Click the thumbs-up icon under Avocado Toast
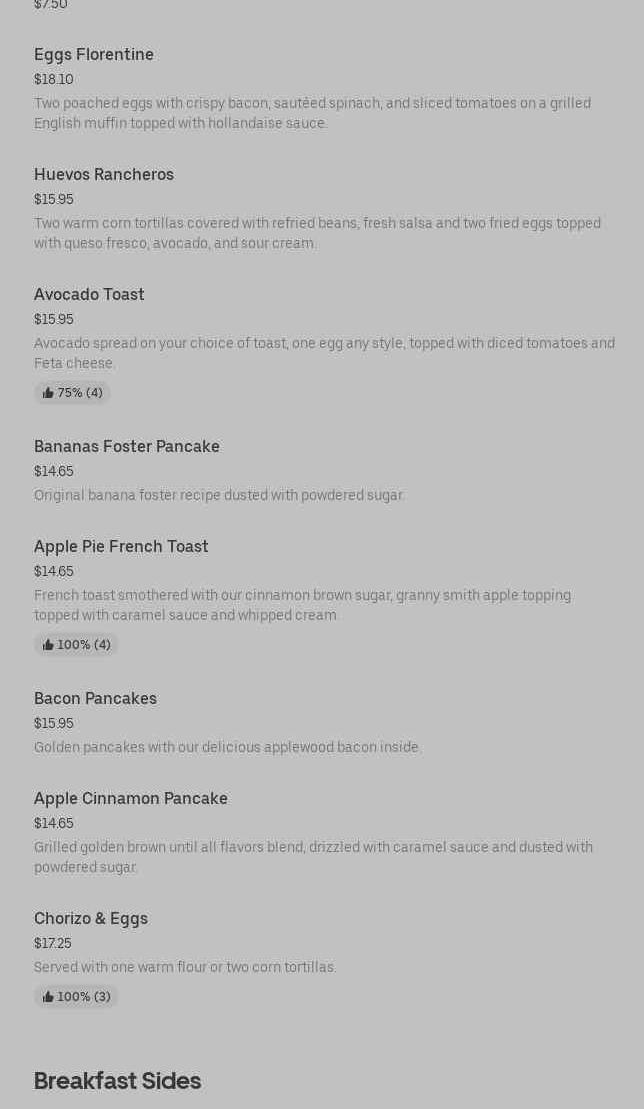 click(x=48, y=393)
